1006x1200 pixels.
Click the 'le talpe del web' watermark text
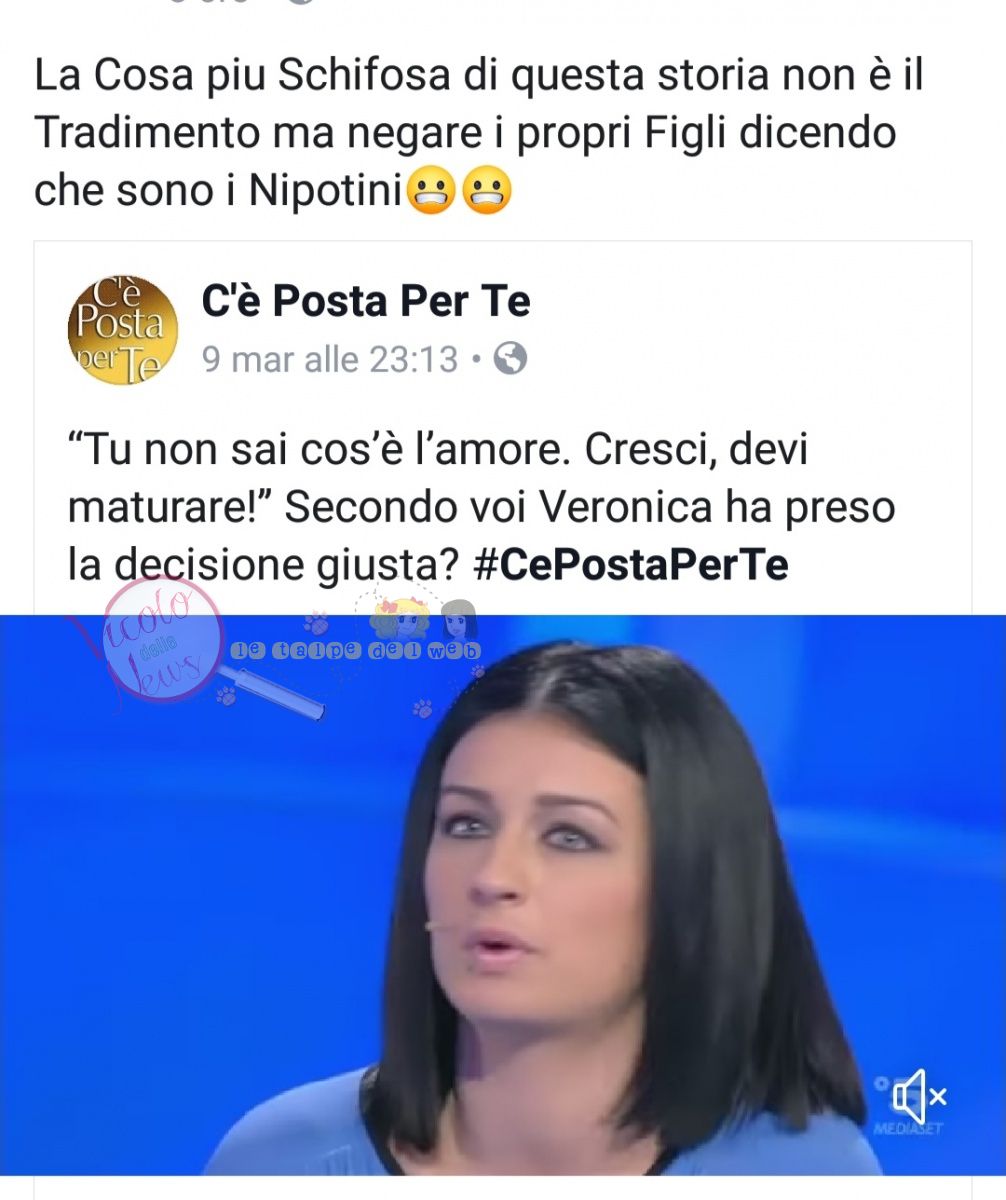pyautogui.click(x=356, y=651)
